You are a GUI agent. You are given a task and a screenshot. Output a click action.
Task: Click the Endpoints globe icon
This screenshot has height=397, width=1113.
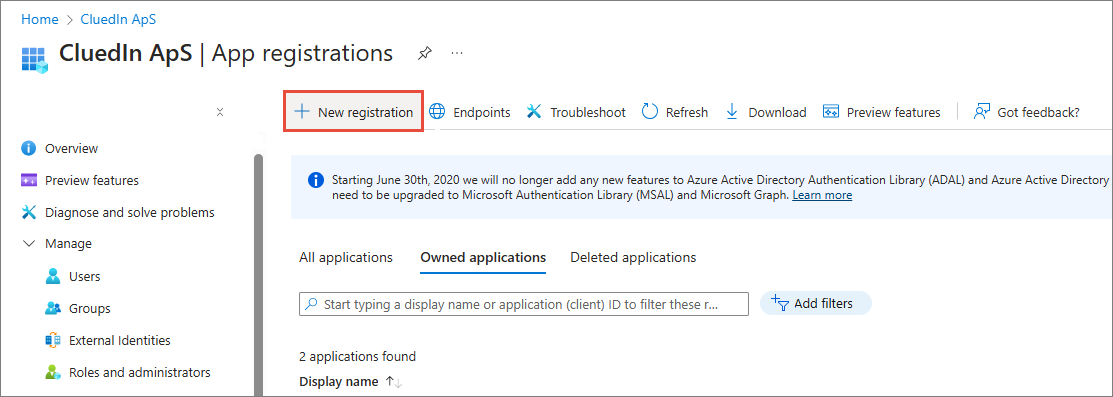(x=438, y=112)
